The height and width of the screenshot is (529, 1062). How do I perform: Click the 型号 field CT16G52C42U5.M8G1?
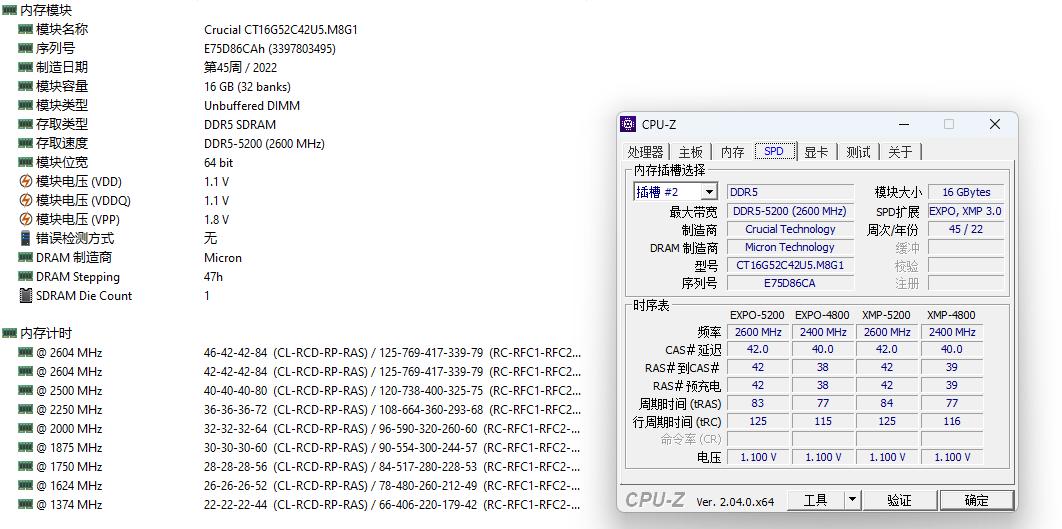tap(790, 266)
